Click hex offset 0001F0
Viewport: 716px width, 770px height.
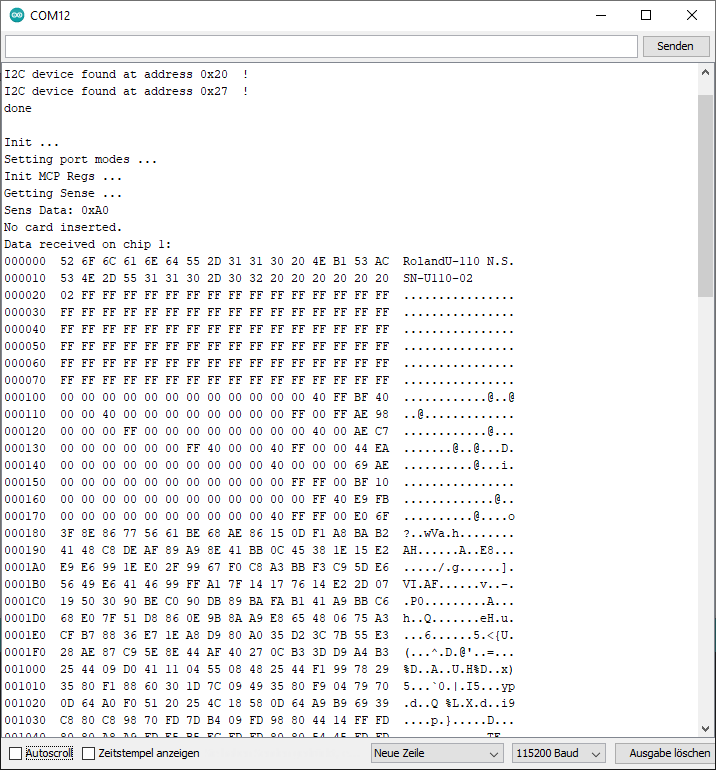tap(25, 652)
